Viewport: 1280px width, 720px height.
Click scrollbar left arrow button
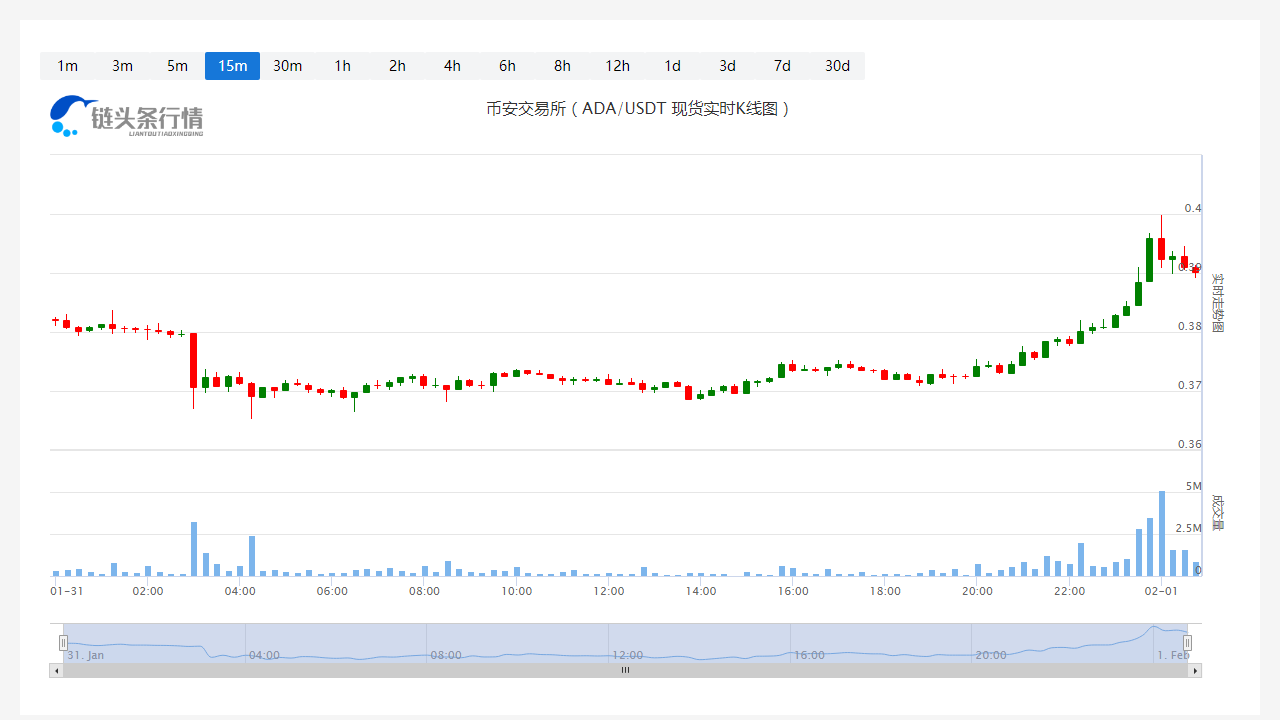(56, 671)
